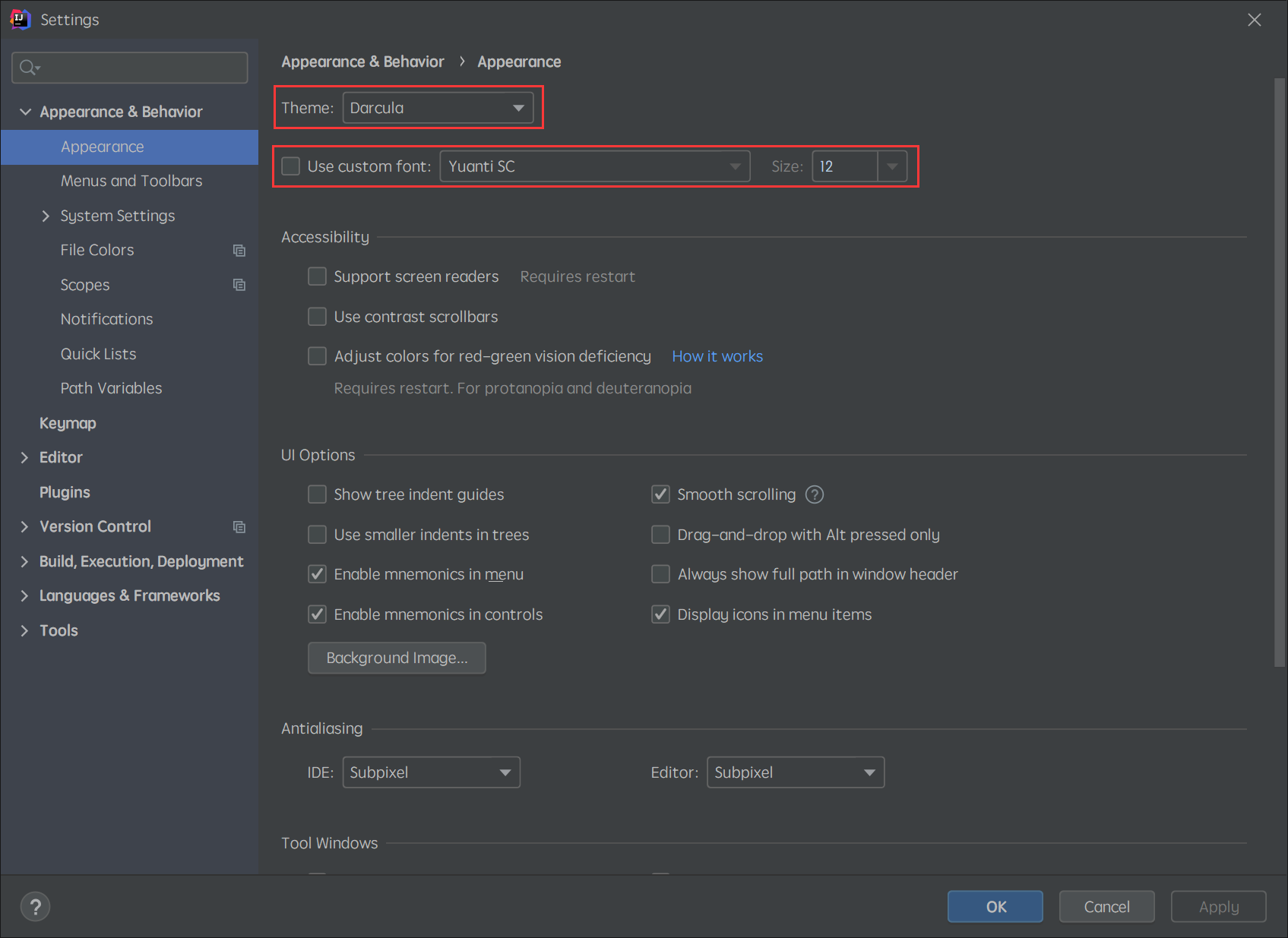Confirm settings with OK button
1288x938 pixels.
pyautogui.click(x=995, y=907)
